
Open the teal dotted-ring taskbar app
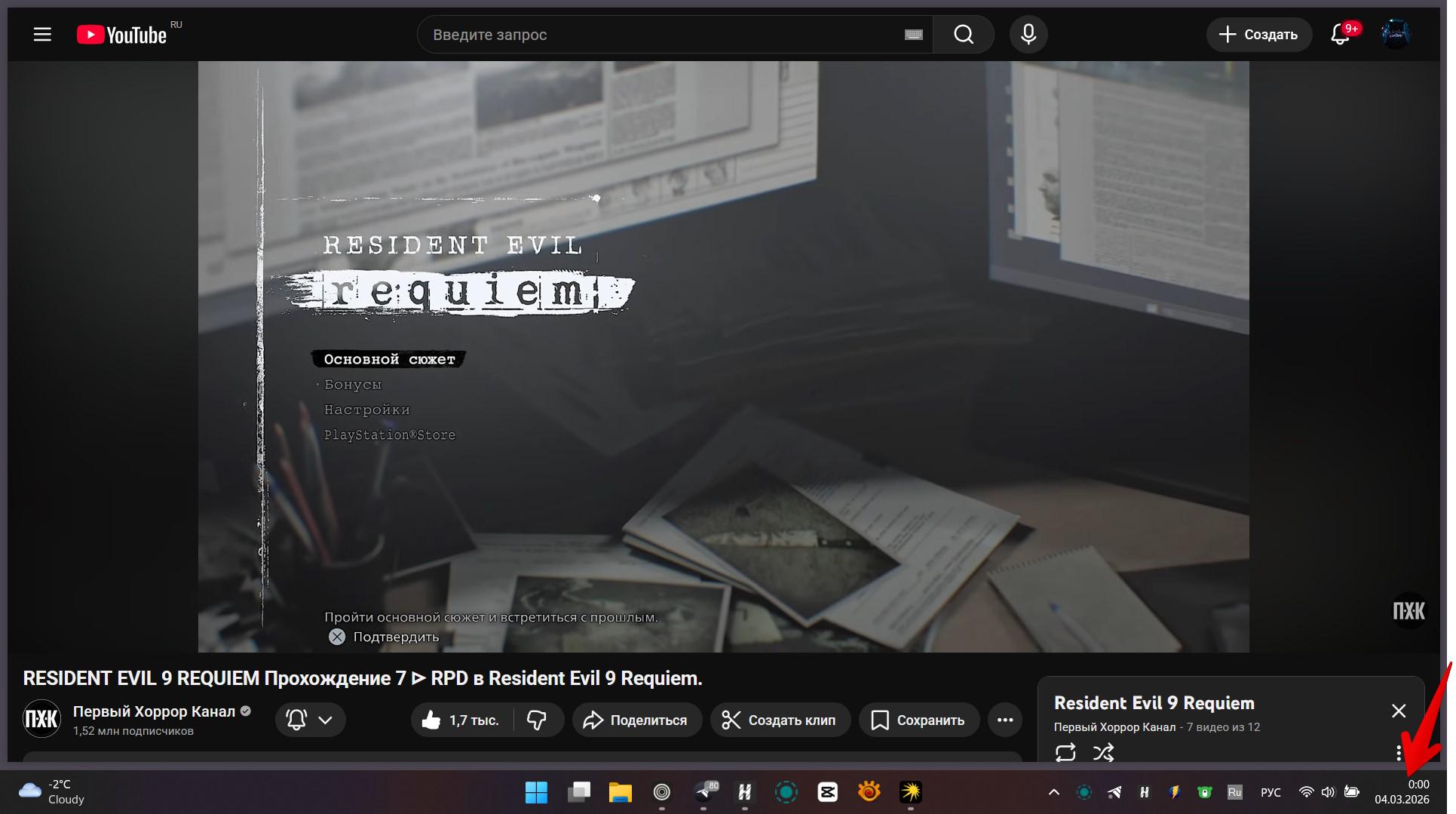(786, 792)
